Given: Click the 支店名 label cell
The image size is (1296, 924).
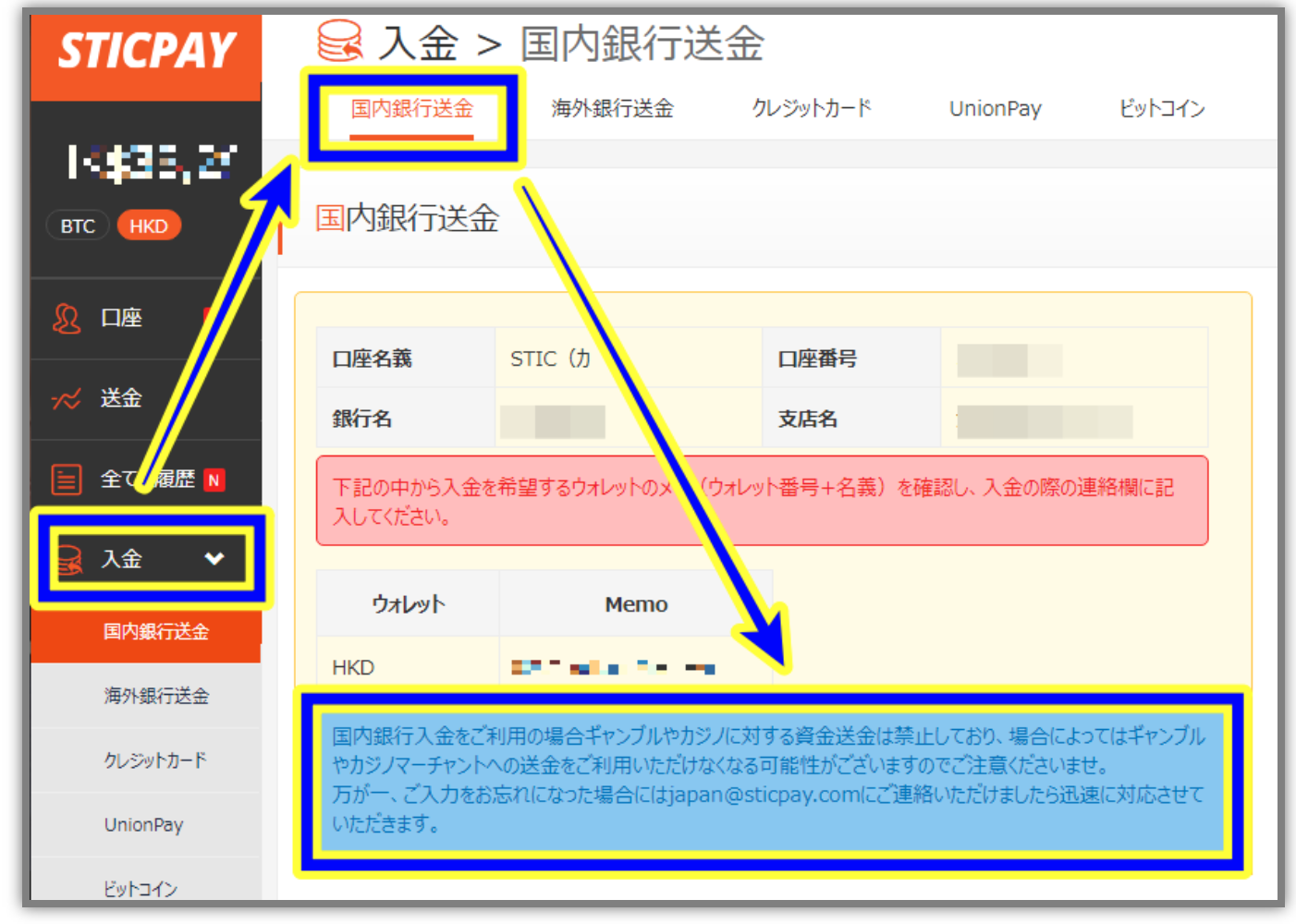Looking at the screenshot, I should click(851, 419).
